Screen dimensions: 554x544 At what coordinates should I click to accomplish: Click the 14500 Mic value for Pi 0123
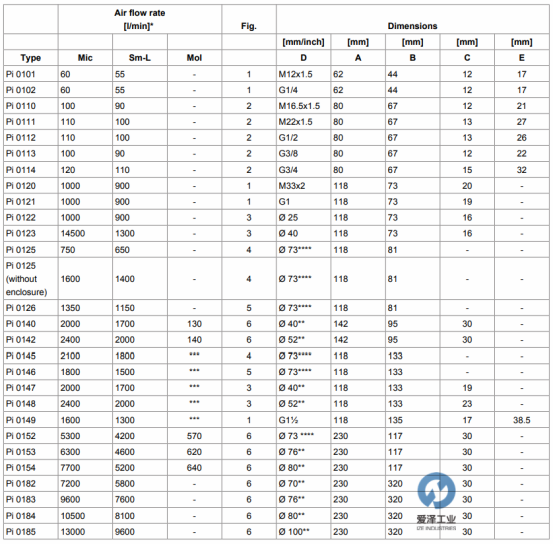tap(85, 233)
